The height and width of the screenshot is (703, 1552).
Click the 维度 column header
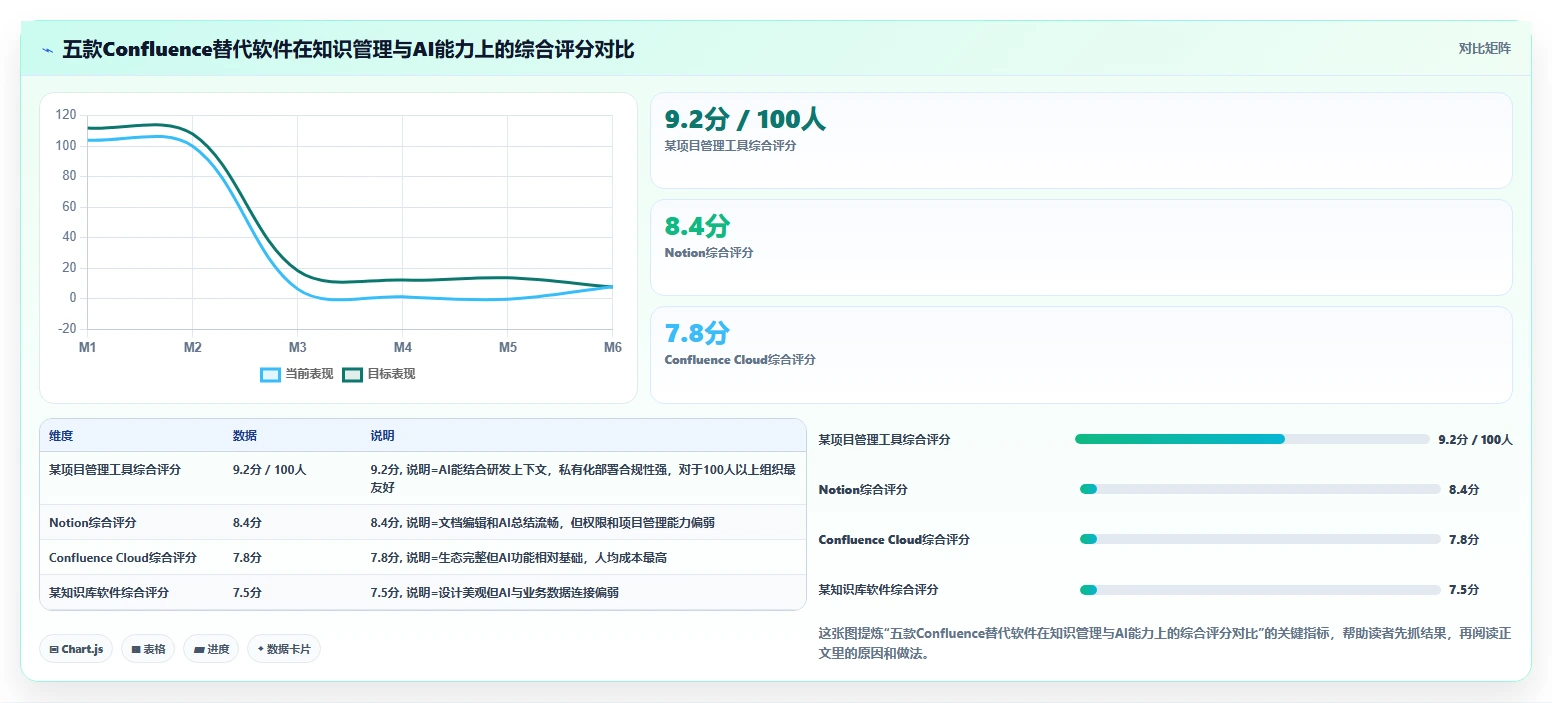pos(61,436)
